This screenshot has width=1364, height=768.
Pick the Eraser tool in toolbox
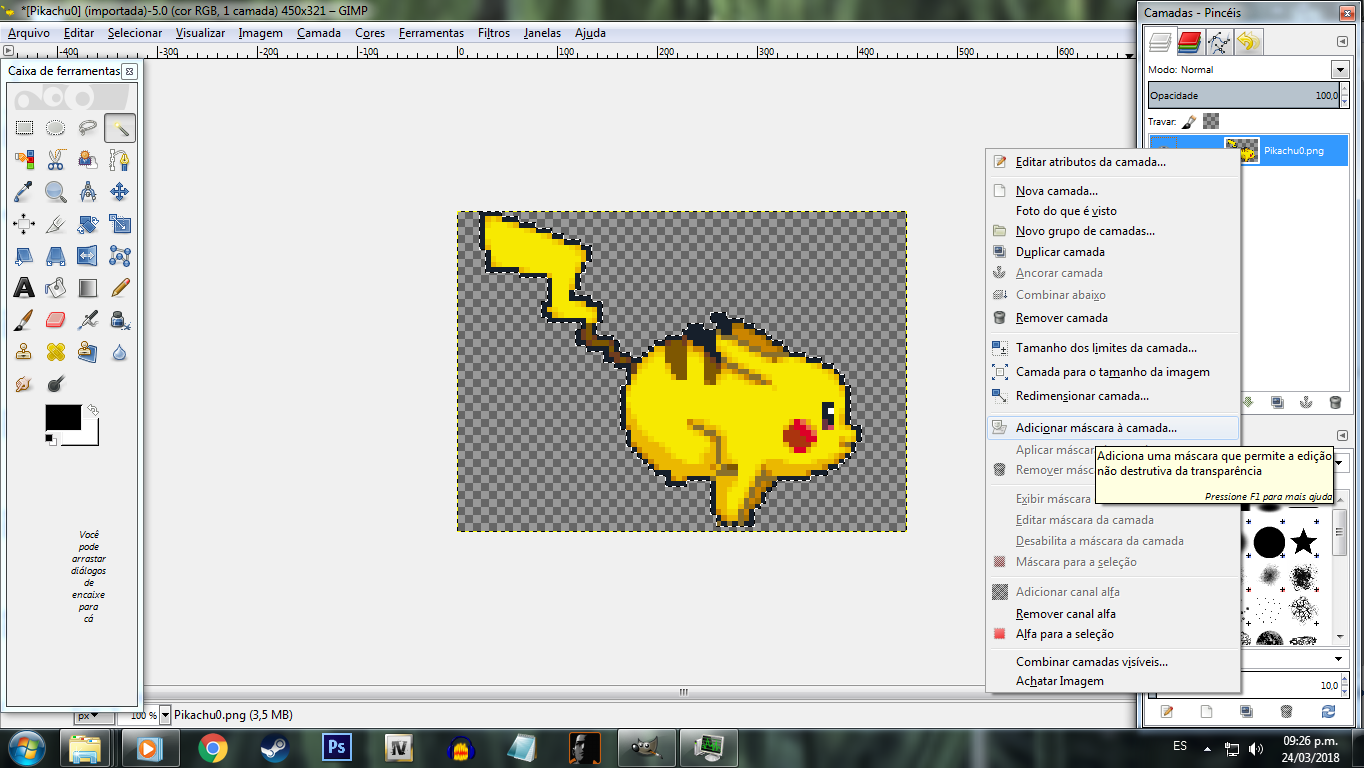pos(56,320)
